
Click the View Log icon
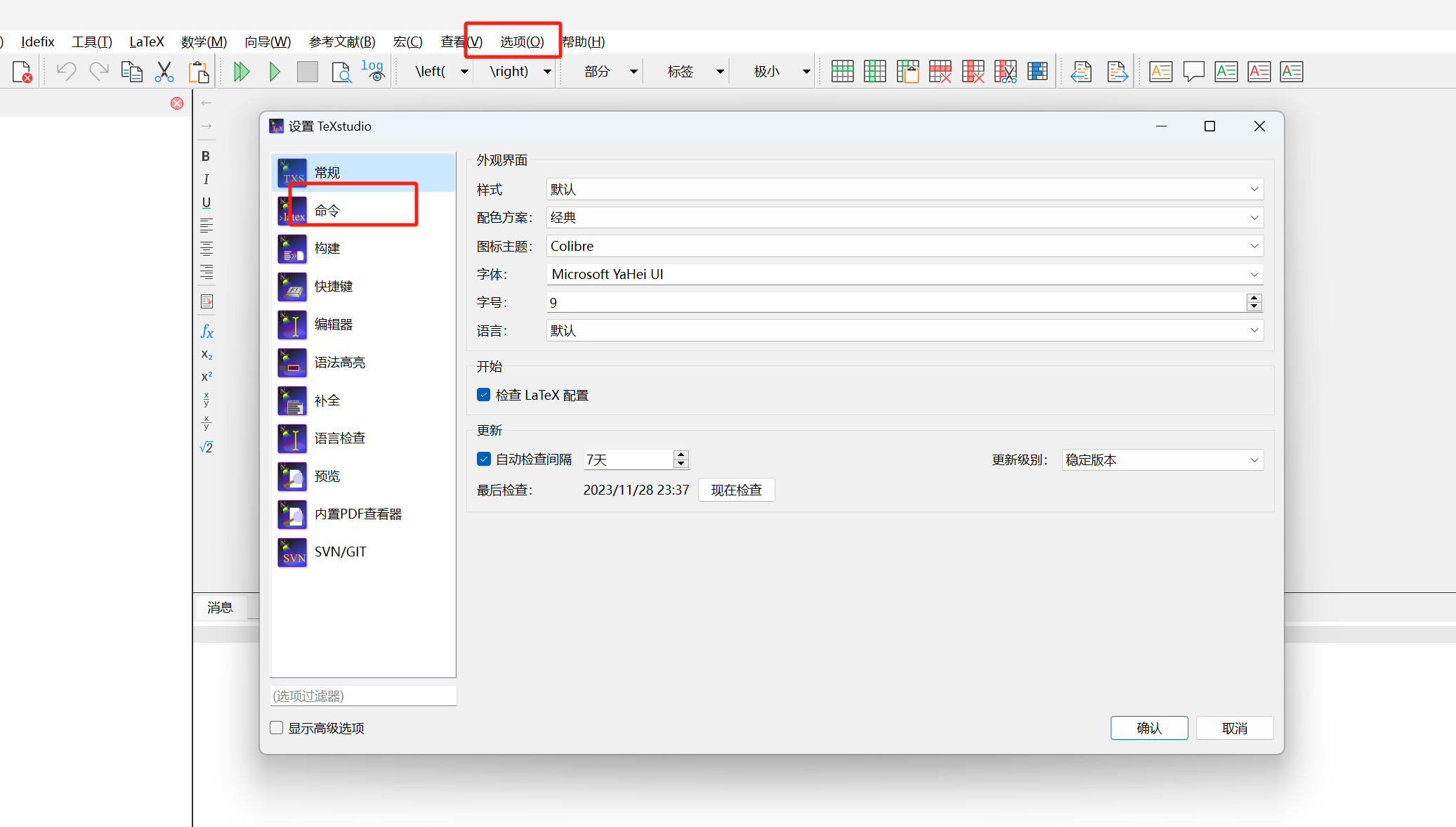[x=373, y=71]
